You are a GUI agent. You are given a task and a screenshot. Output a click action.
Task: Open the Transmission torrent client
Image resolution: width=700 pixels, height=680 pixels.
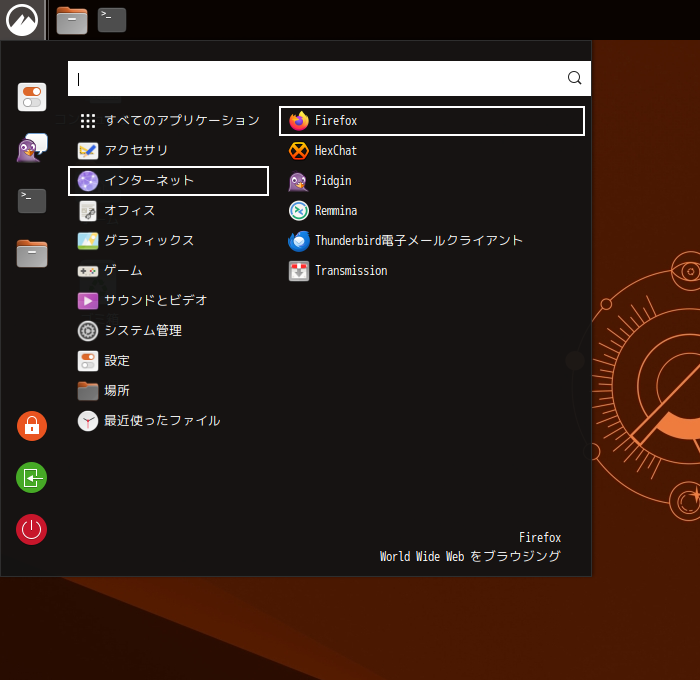click(432, 271)
